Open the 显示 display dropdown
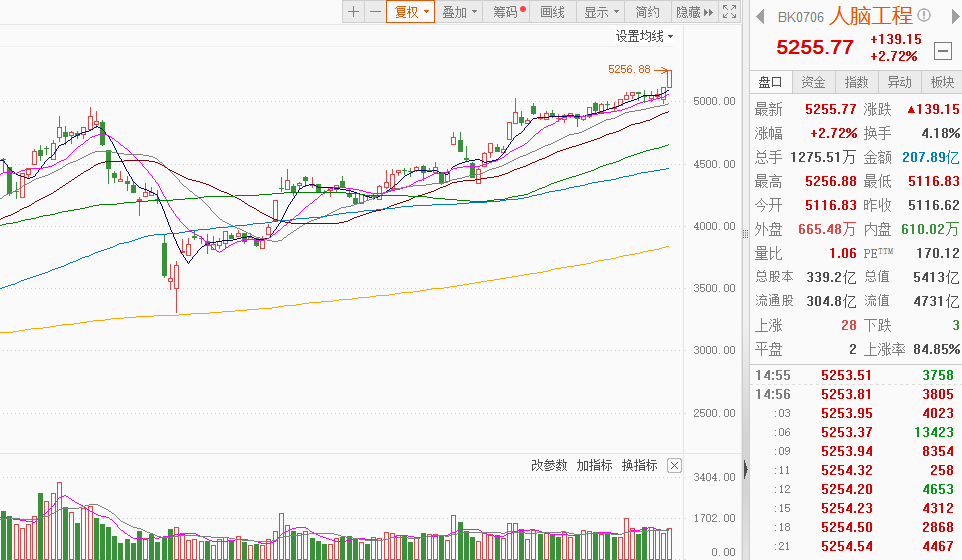The height and width of the screenshot is (560, 962). (x=601, y=12)
